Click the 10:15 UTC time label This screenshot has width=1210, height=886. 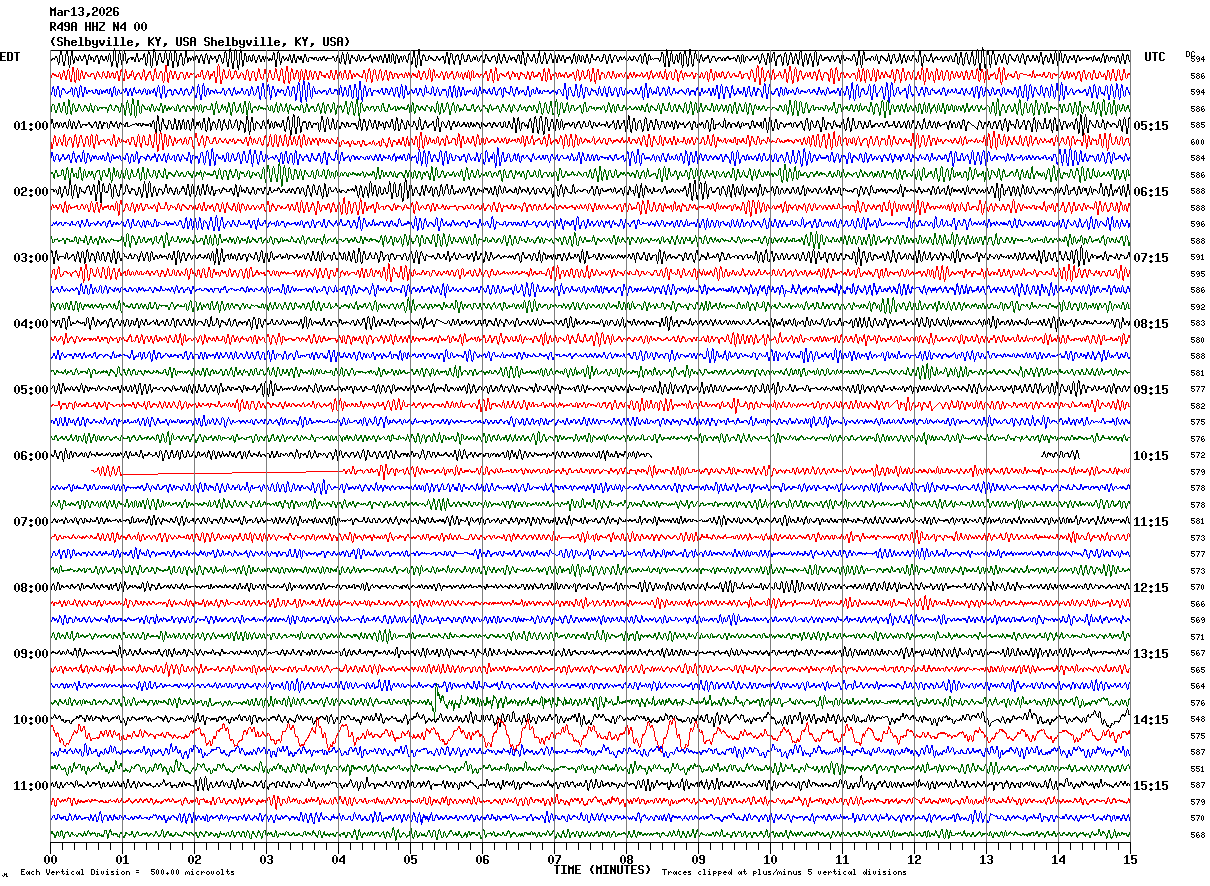tap(1151, 456)
